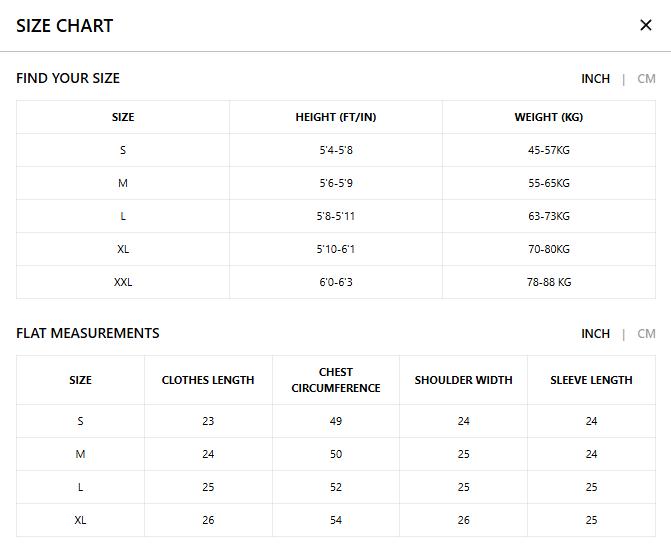Click the Weight (KG) column header
Screen dimensions: 671x552
[549, 117]
